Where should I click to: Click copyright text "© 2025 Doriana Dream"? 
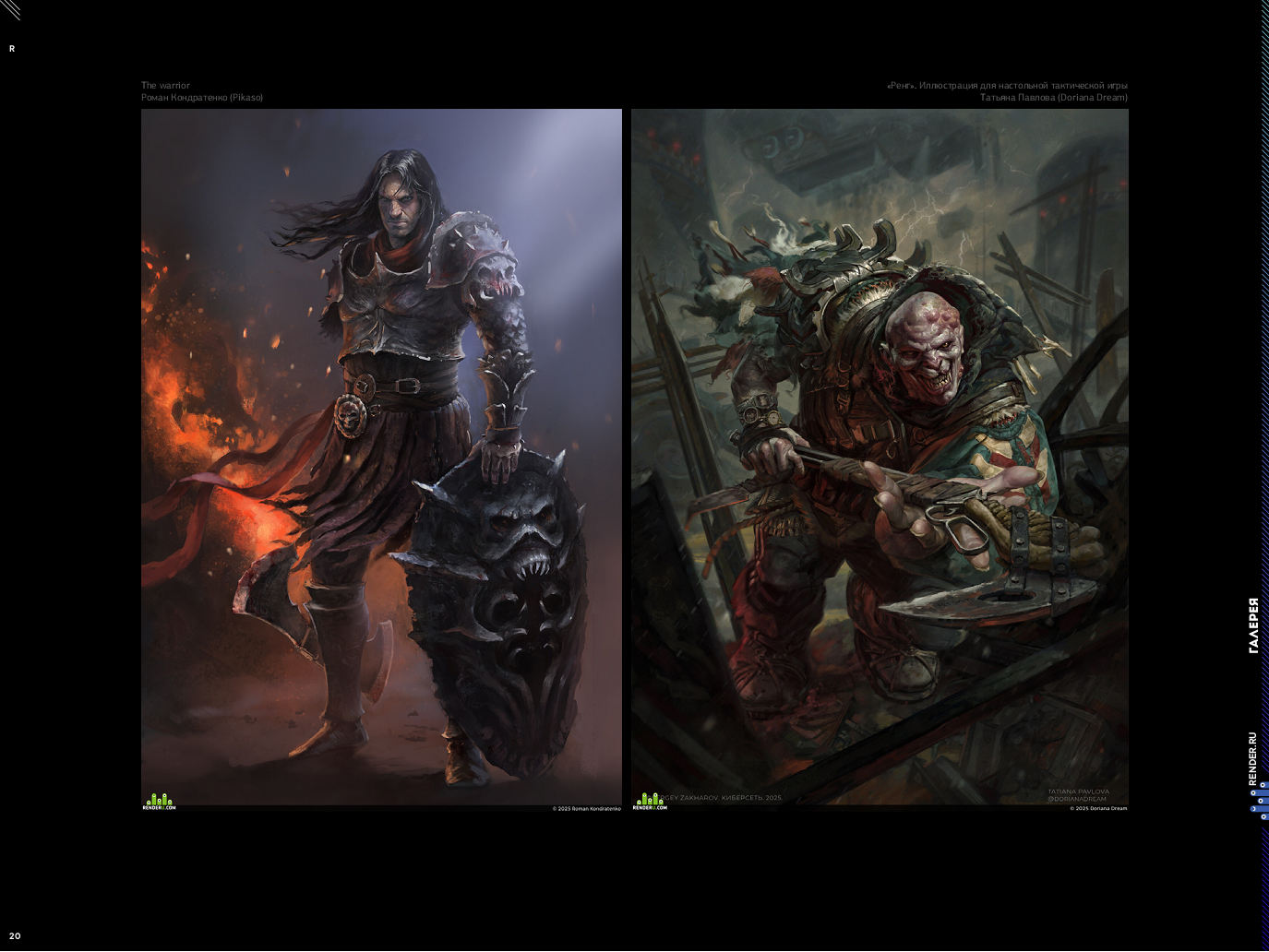click(1098, 809)
